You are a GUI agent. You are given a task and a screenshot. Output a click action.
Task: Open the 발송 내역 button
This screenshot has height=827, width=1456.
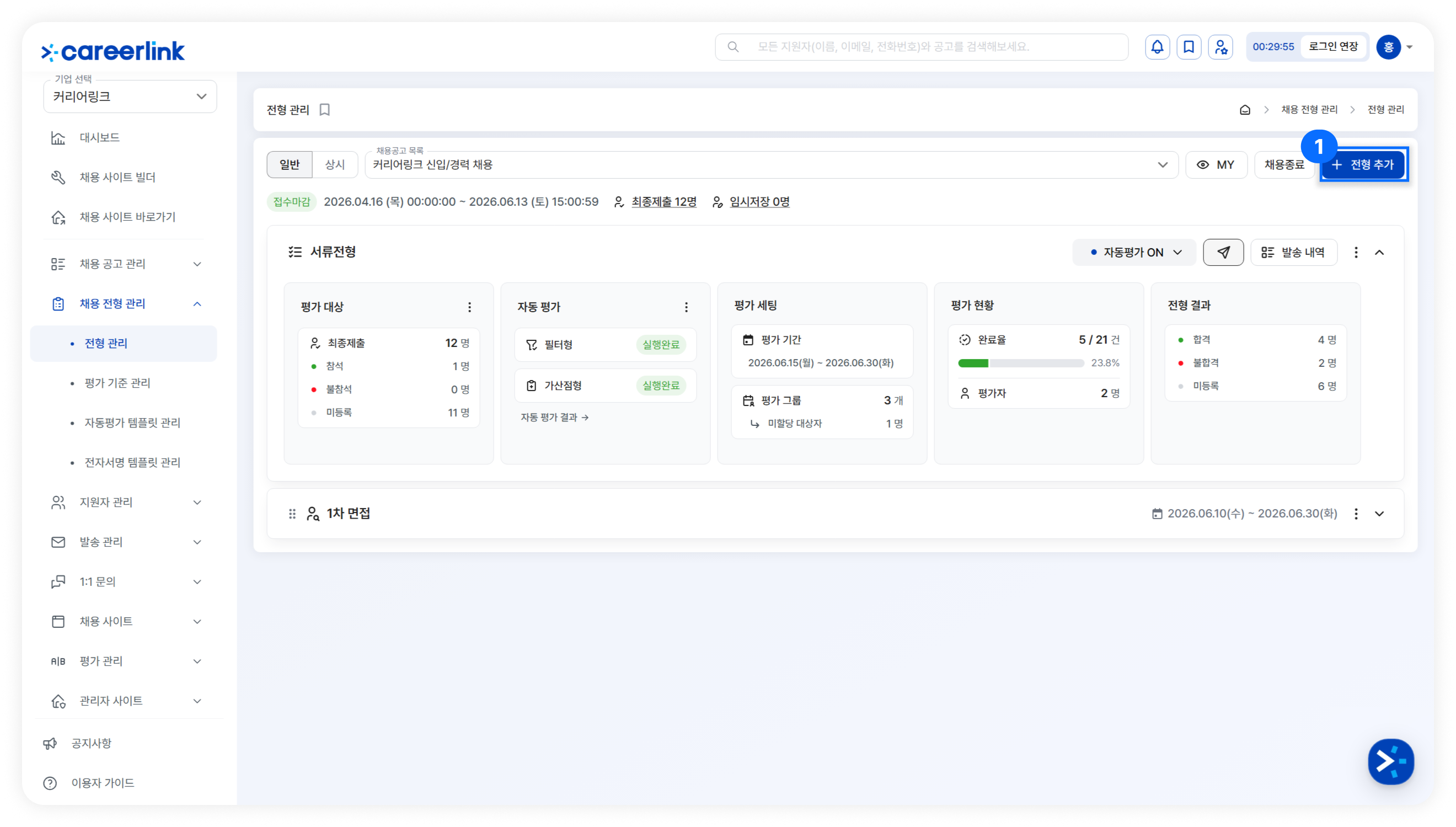point(1294,252)
